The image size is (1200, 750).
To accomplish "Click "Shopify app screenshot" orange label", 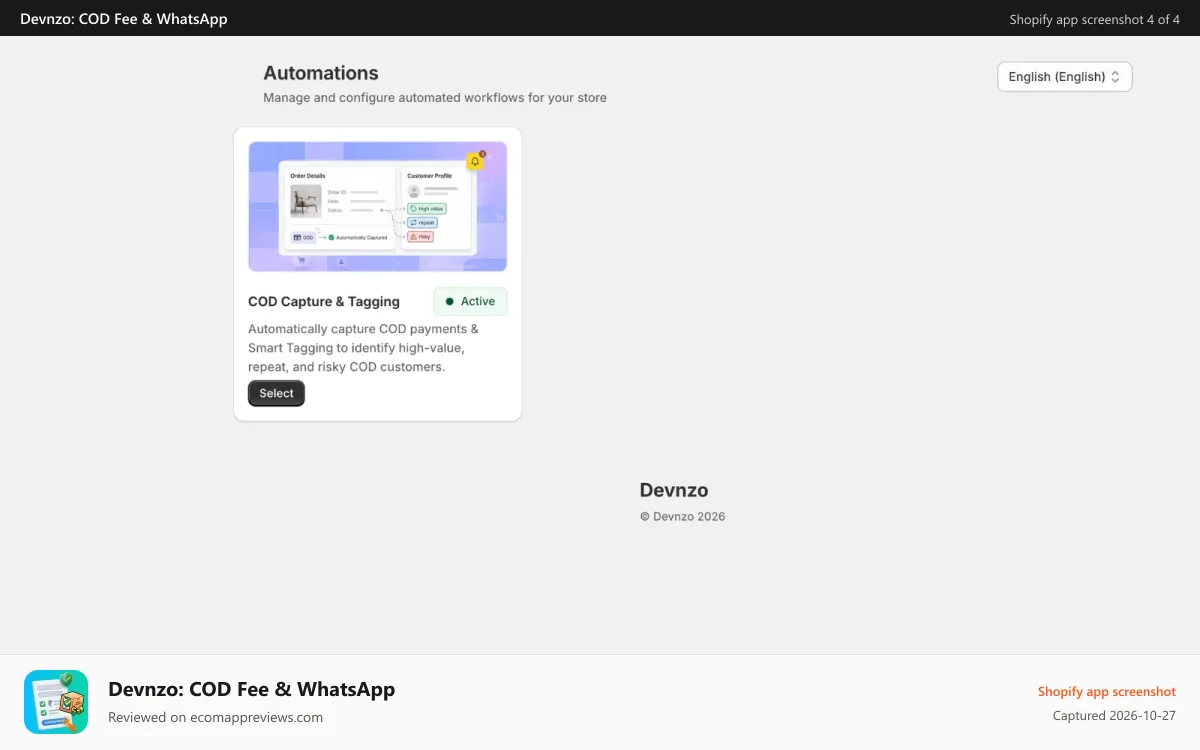I will (1107, 692).
